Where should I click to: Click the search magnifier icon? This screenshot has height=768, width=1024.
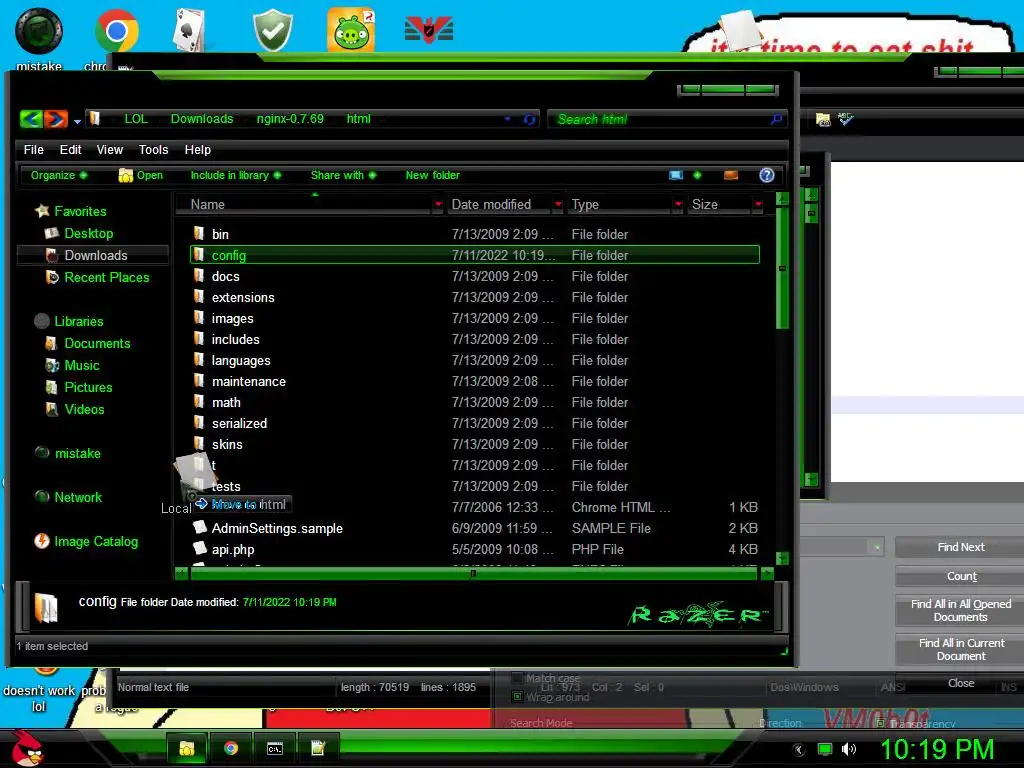coord(776,119)
